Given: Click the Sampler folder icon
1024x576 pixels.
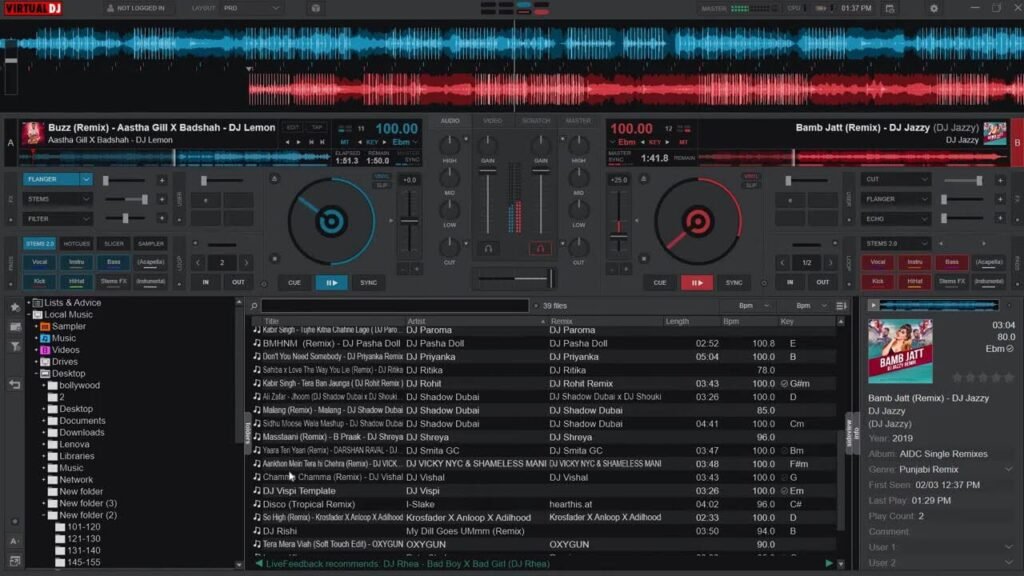Looking at the screenshot, I should pyautogui.click(x=45, y=327).
